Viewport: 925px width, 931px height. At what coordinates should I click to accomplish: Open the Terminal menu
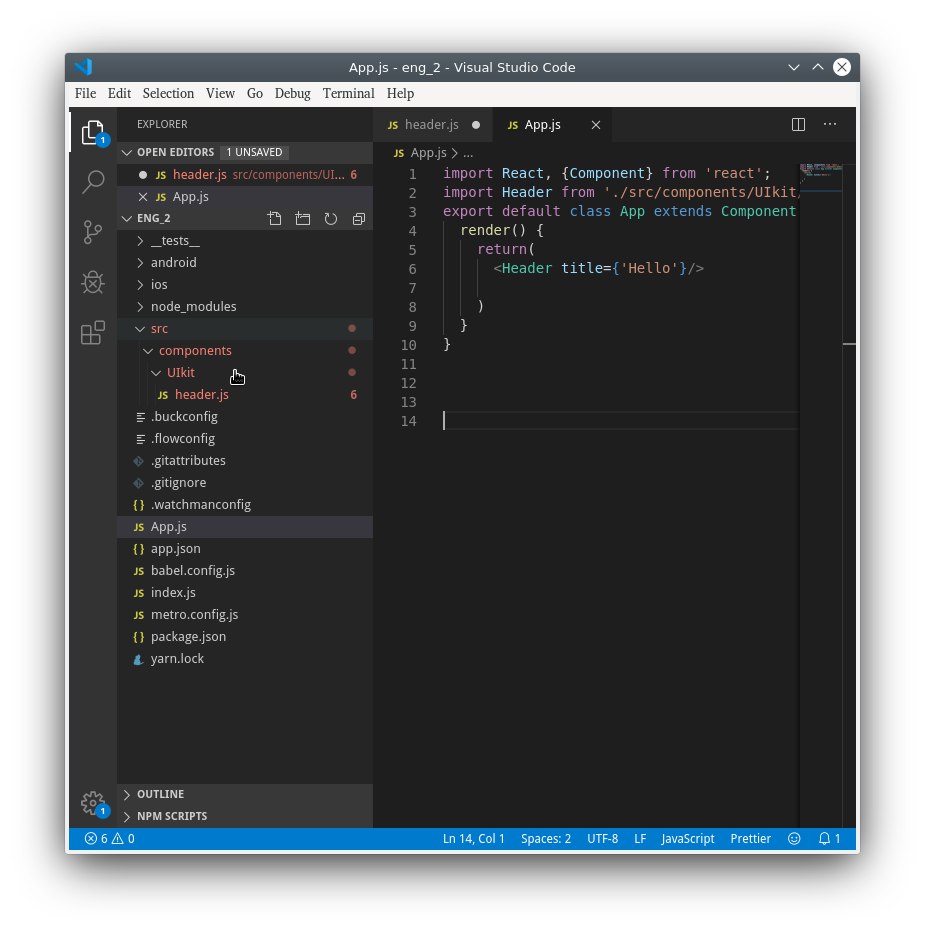(x=349, y=94)
